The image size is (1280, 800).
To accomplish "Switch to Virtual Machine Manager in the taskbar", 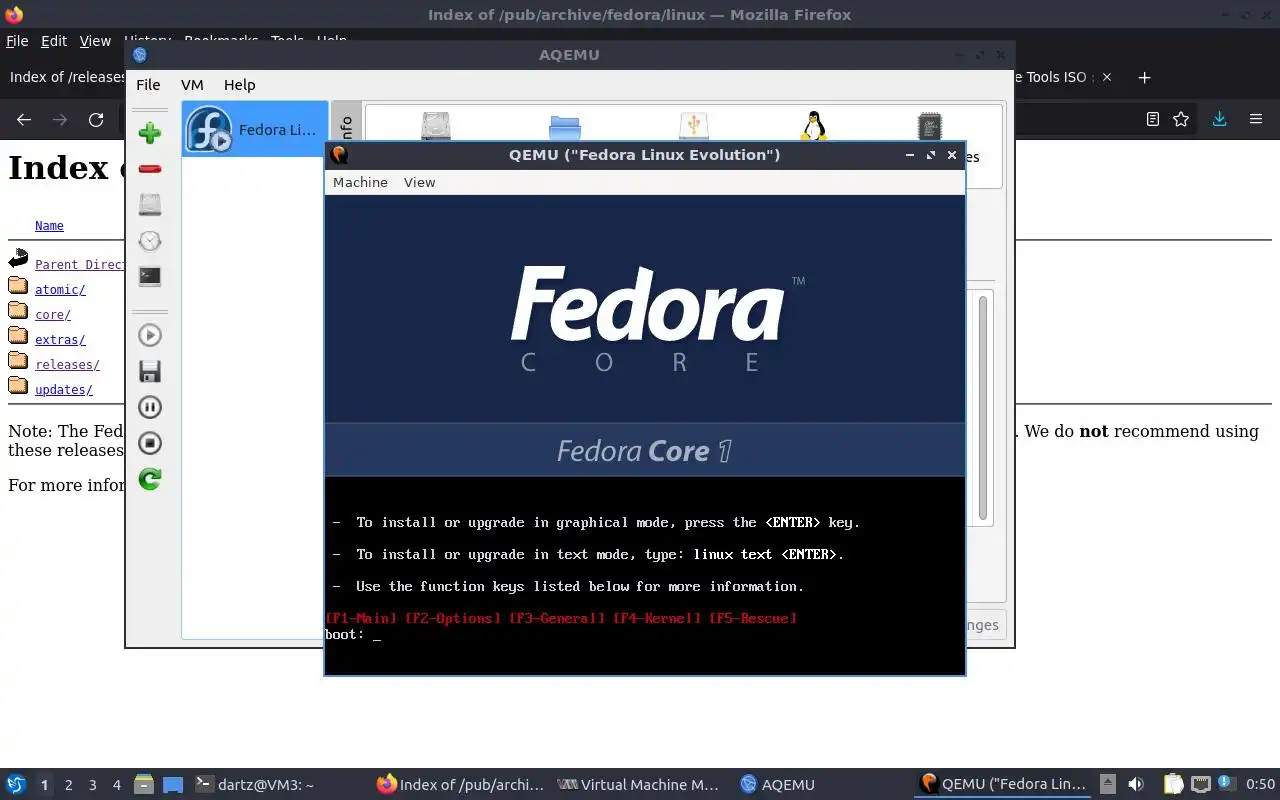I will (638, 785).
